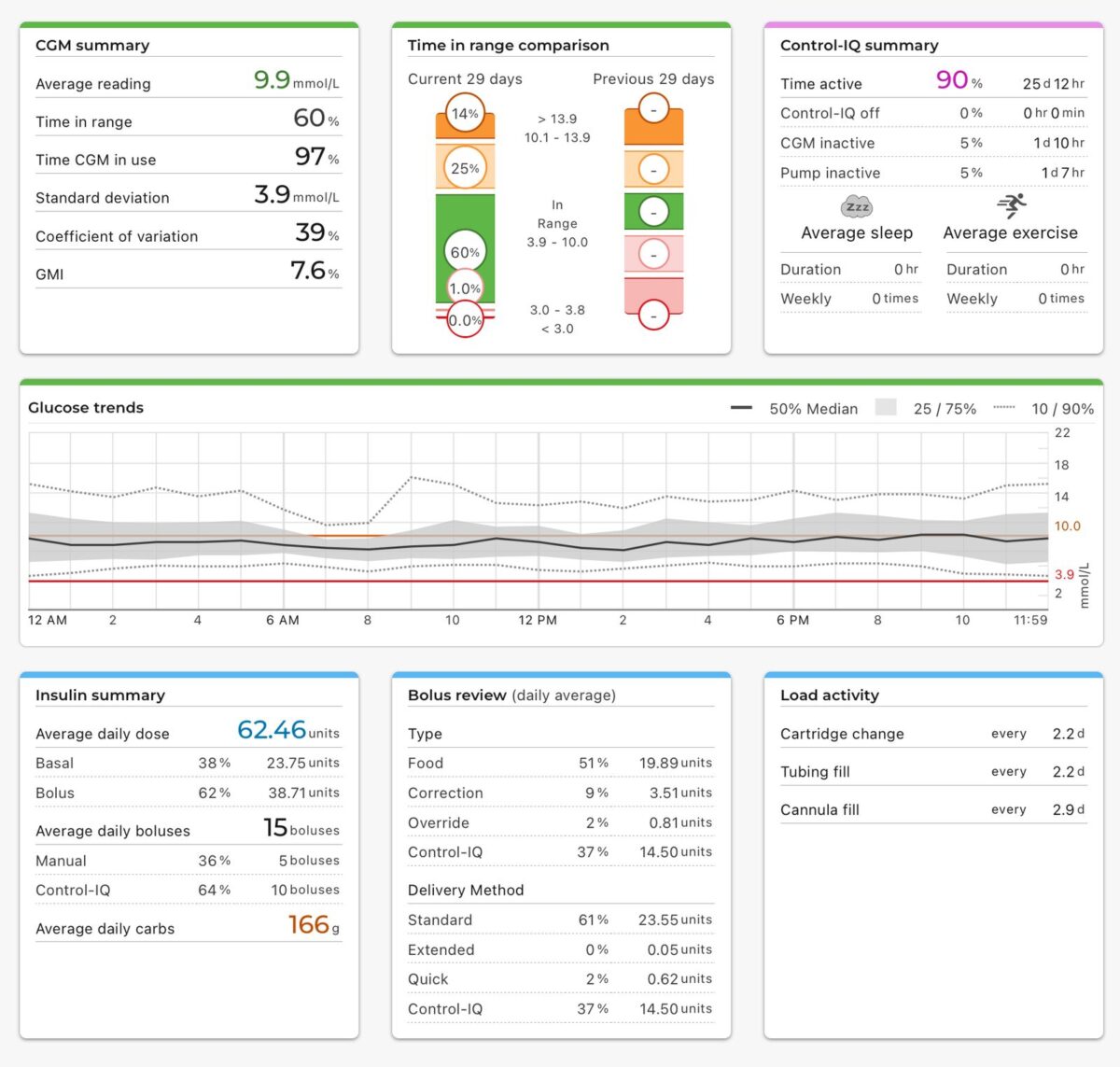Click the "Average sleep" label
This screenshot has width=1120, height=1067.
click(x=857, y=233)
